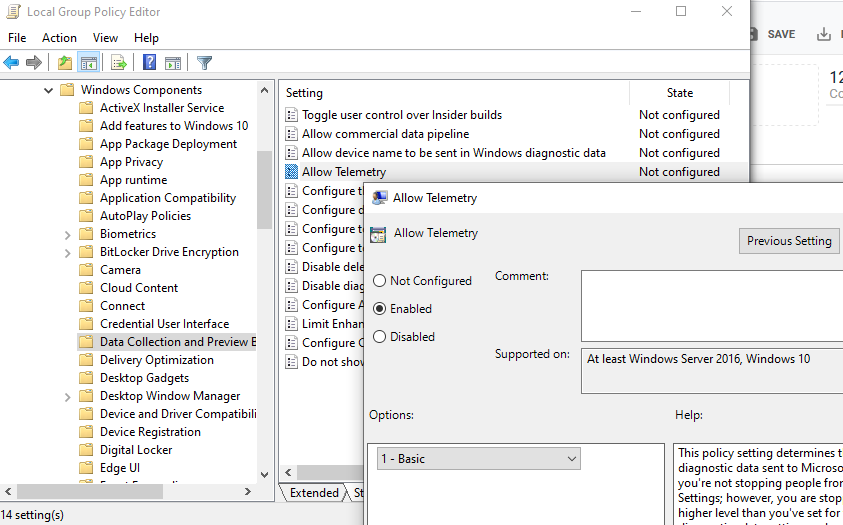Open the Action menu
The image size is (843, 525).
[x=59, y=38]
